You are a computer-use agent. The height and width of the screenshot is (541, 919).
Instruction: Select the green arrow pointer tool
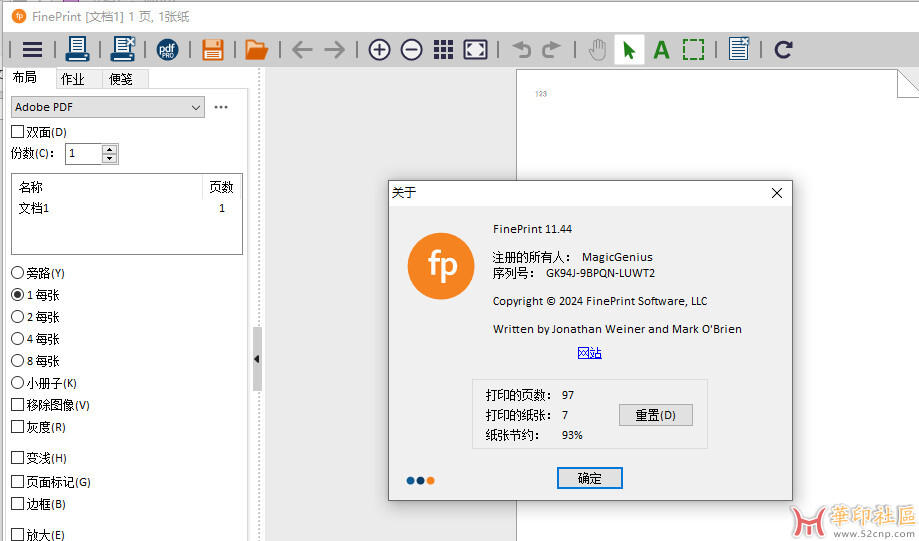[x=629, y=50]
